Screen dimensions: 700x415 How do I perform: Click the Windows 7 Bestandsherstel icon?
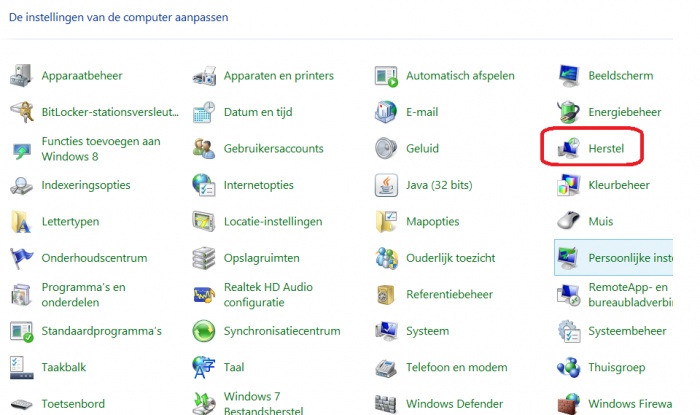tap(204, 403)
